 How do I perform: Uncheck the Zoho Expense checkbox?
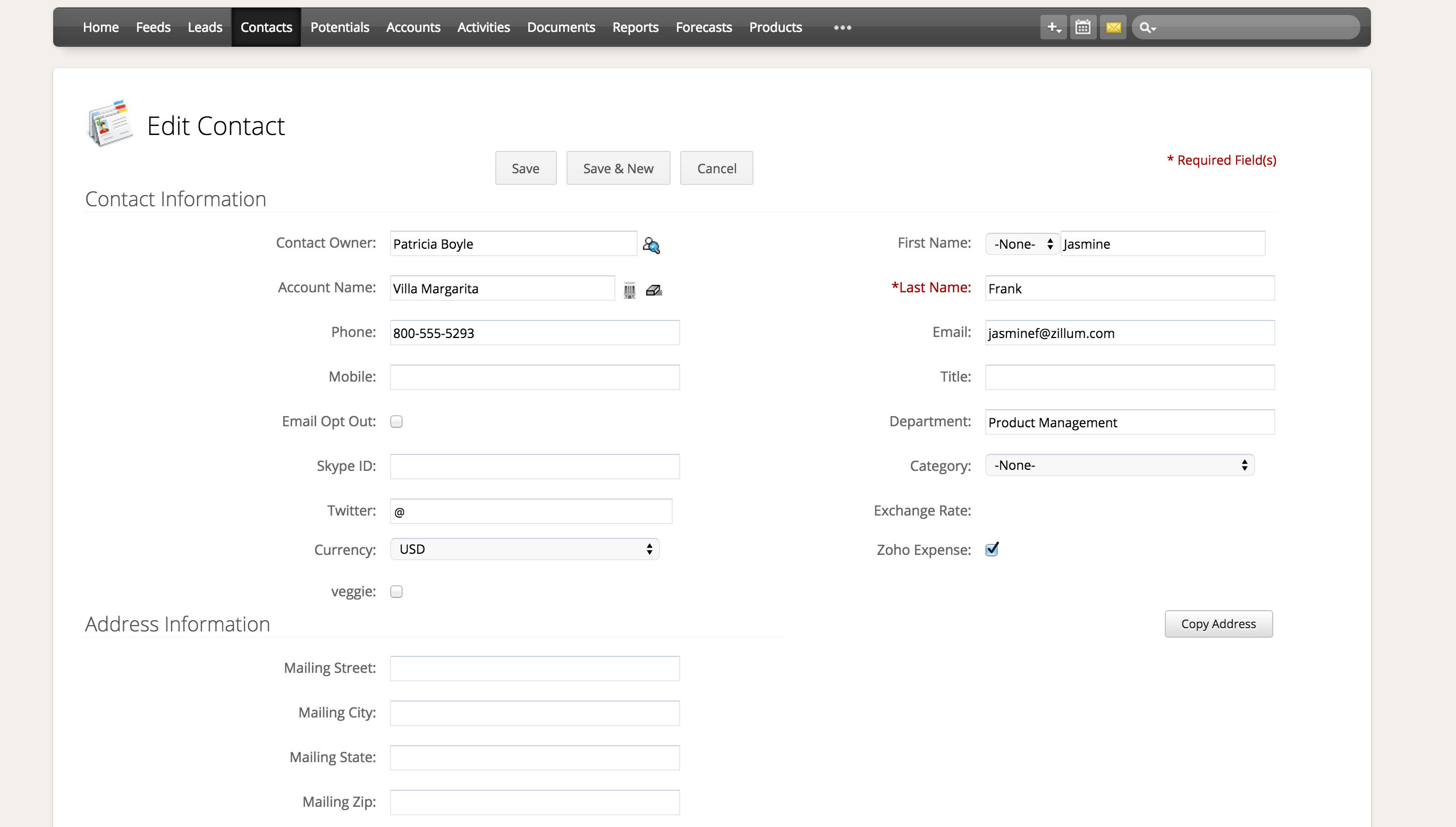[x=992, y=548]
